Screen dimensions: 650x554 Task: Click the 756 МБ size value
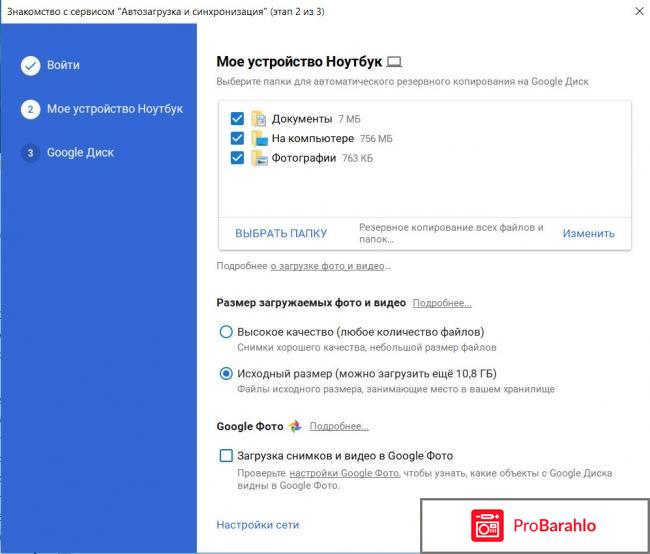(x=376, y=138)
